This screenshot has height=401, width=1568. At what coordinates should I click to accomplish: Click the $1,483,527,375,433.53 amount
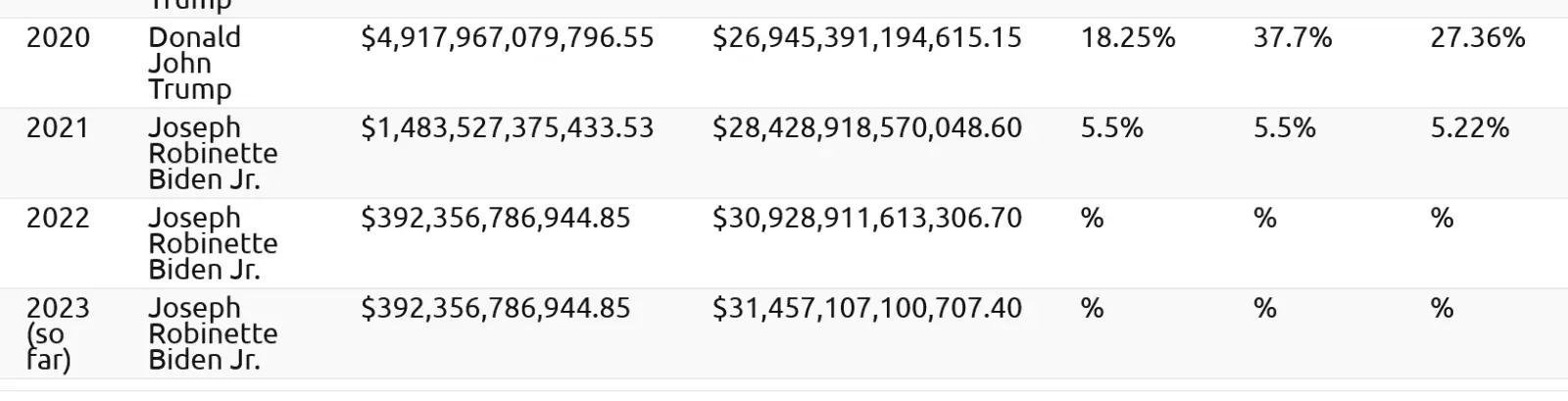[507, 128]
